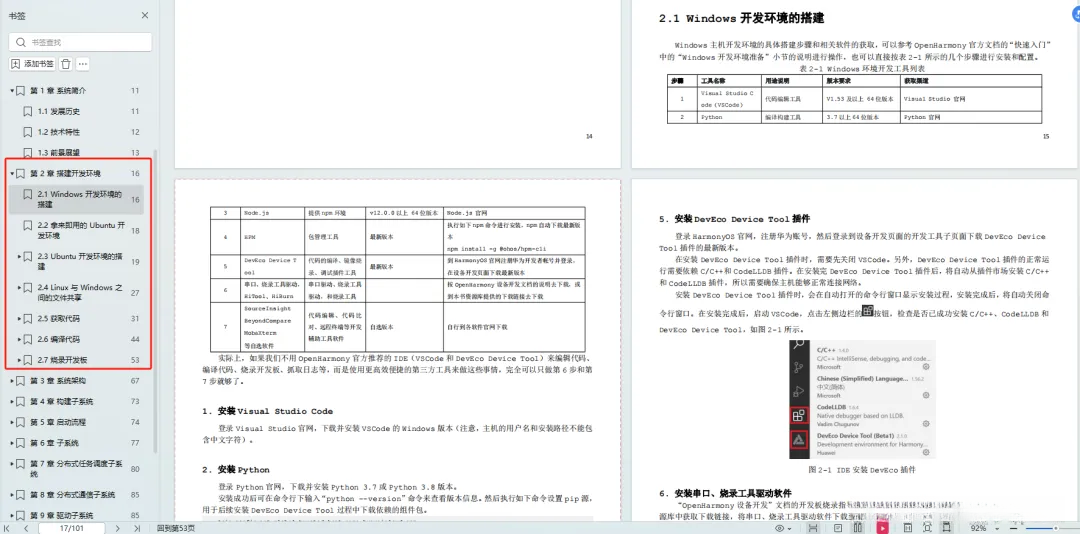1080x534 pixels.
Task: Expand the 第 4 章 构建子系统 chapter
Action: (x=12, y=401)
